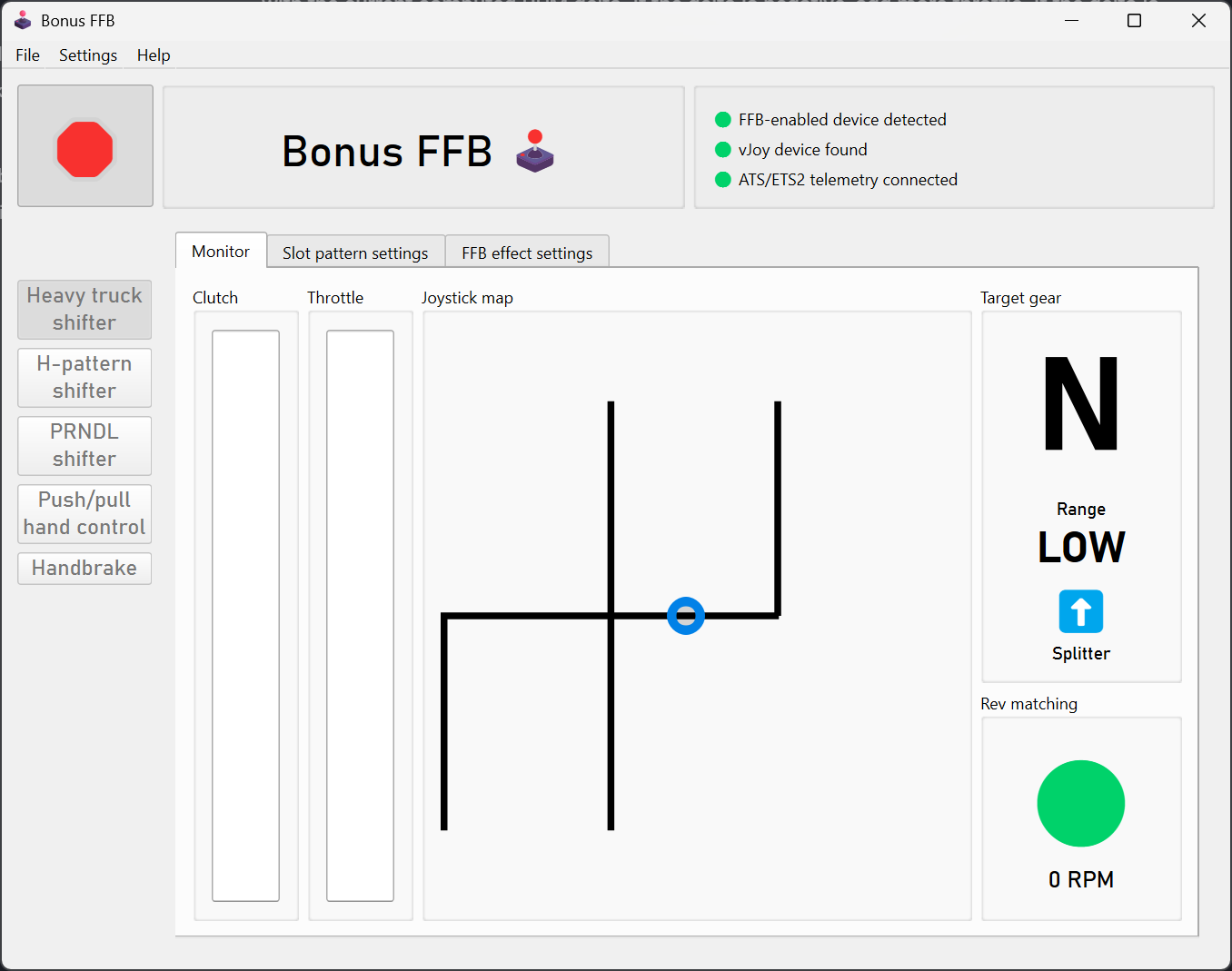
Task: Click the target gear N indicator
Action: [x=1081, y=403]
